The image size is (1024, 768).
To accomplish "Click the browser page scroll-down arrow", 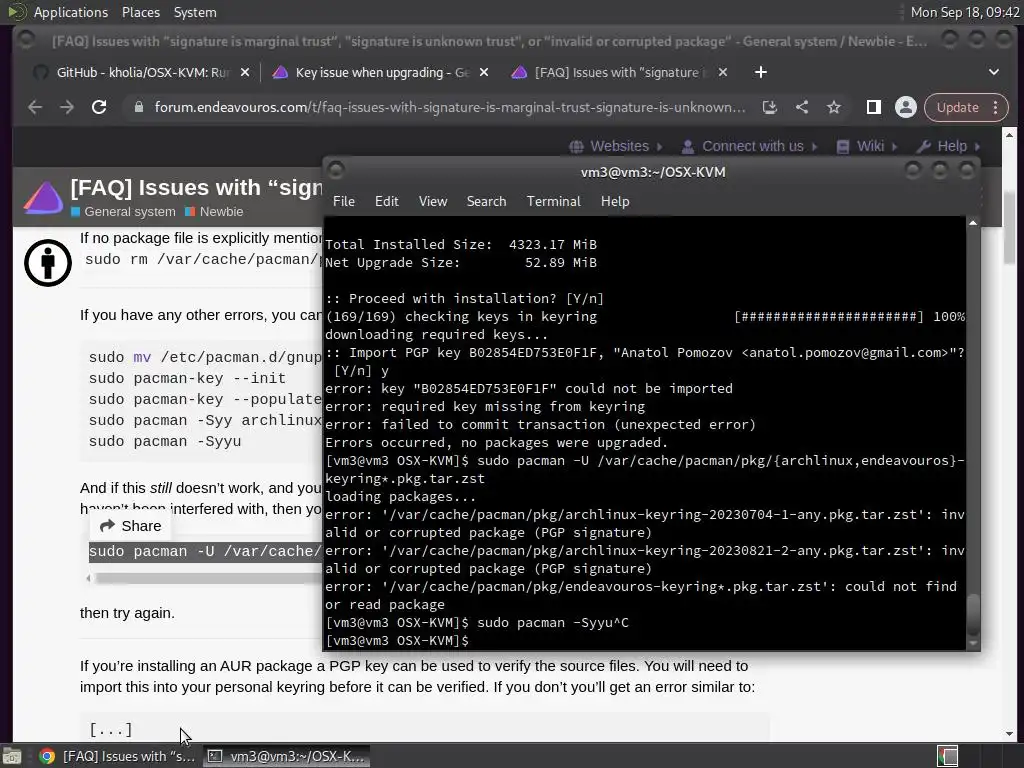I will click(x=1010, y=733).
